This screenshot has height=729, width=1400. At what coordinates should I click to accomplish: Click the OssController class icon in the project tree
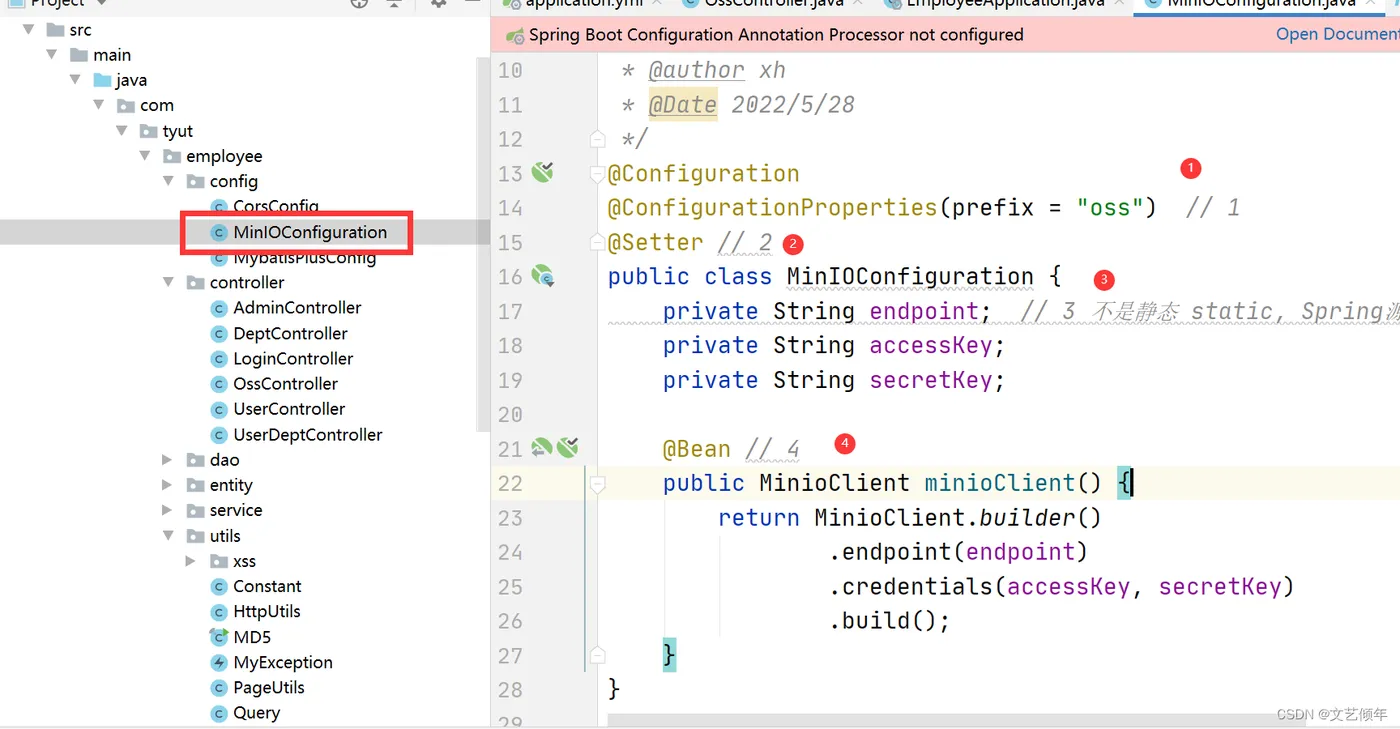pyautogui.click(x=219, y=384)
